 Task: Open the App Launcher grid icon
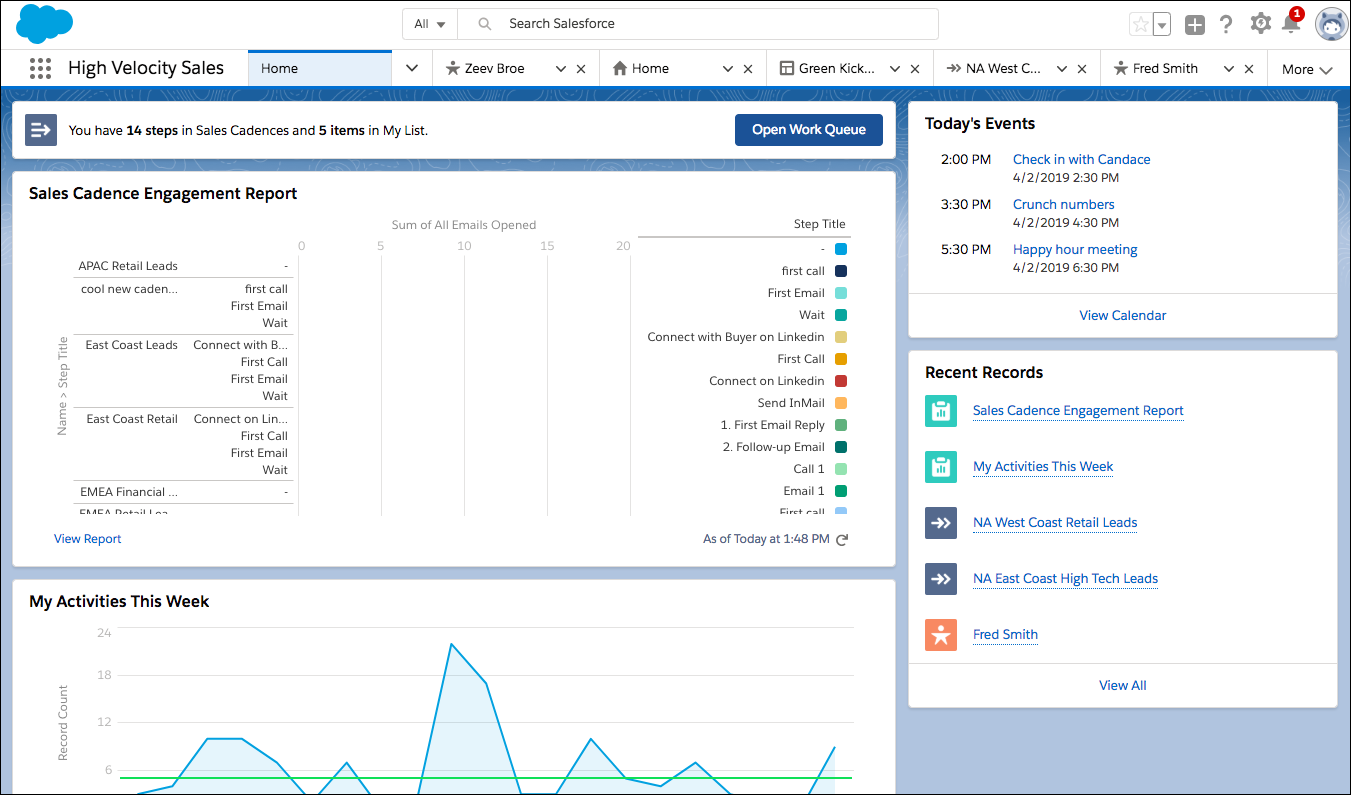40,68
